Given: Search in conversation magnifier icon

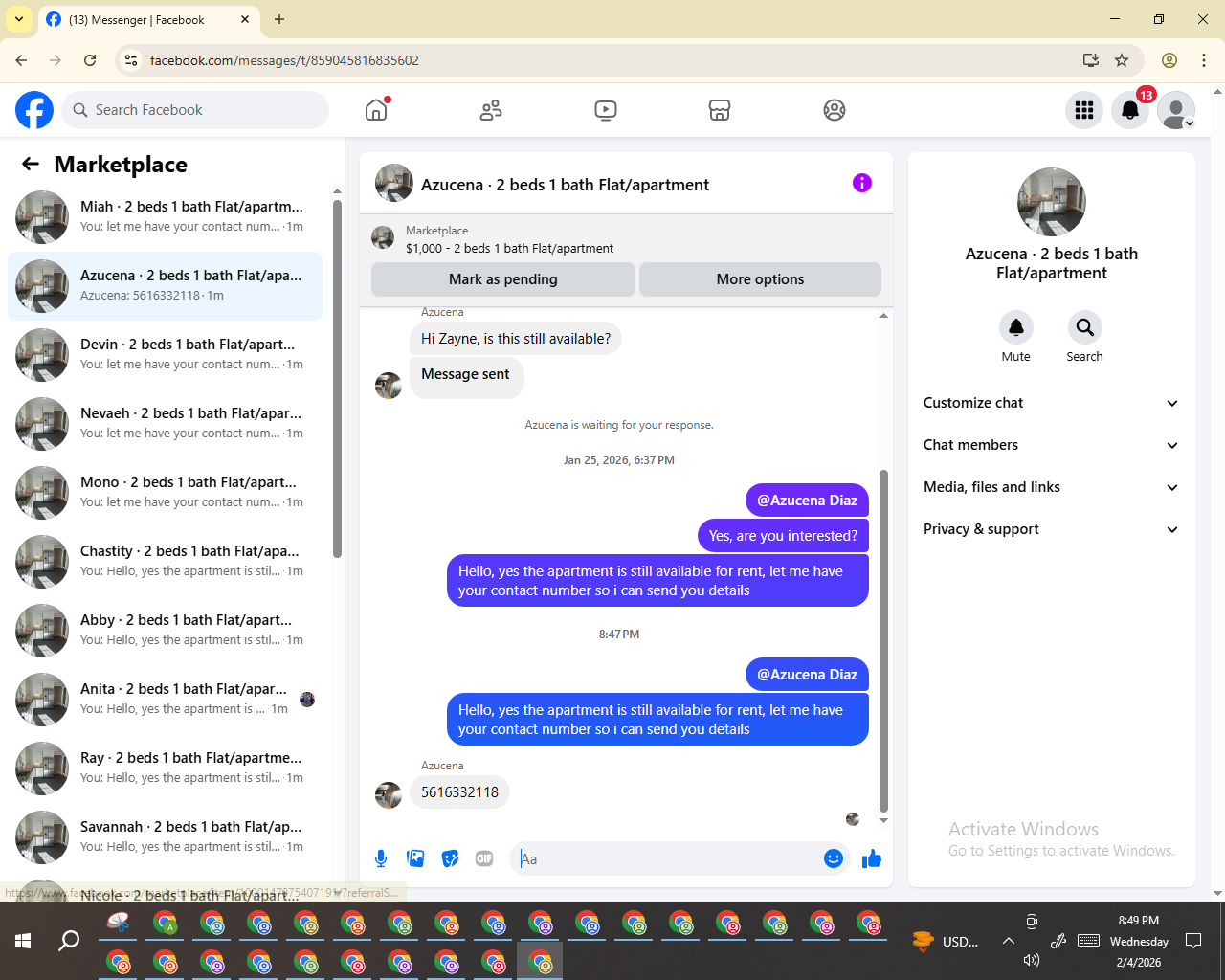Looking at the screenshot, I should pyautogui.click(x=1084, y=327).
